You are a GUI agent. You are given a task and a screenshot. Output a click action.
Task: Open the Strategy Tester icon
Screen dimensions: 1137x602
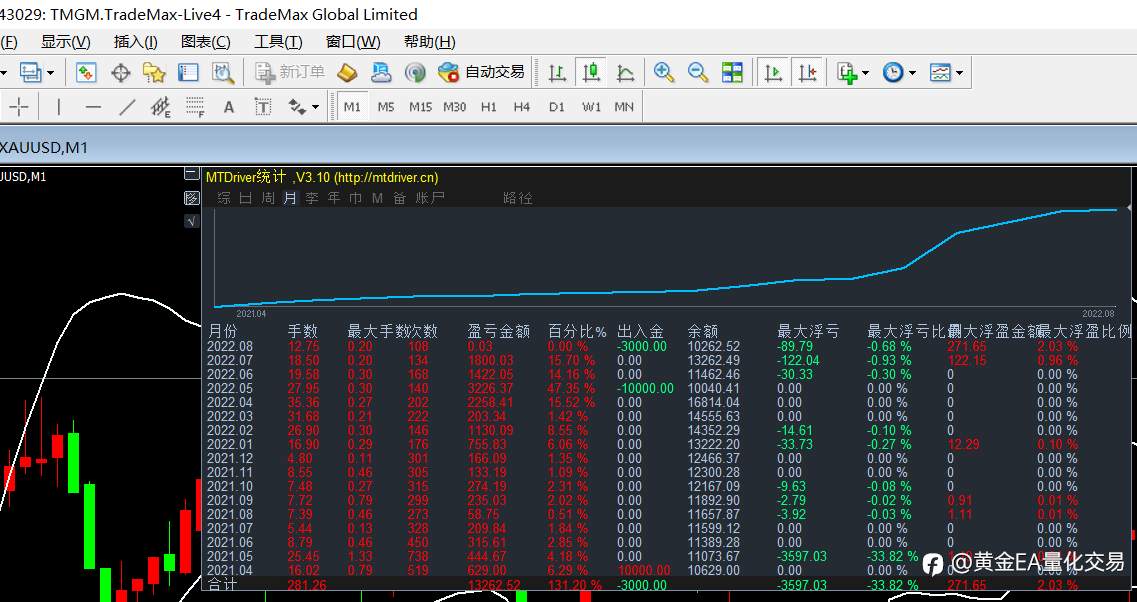(x=223, y=73)
